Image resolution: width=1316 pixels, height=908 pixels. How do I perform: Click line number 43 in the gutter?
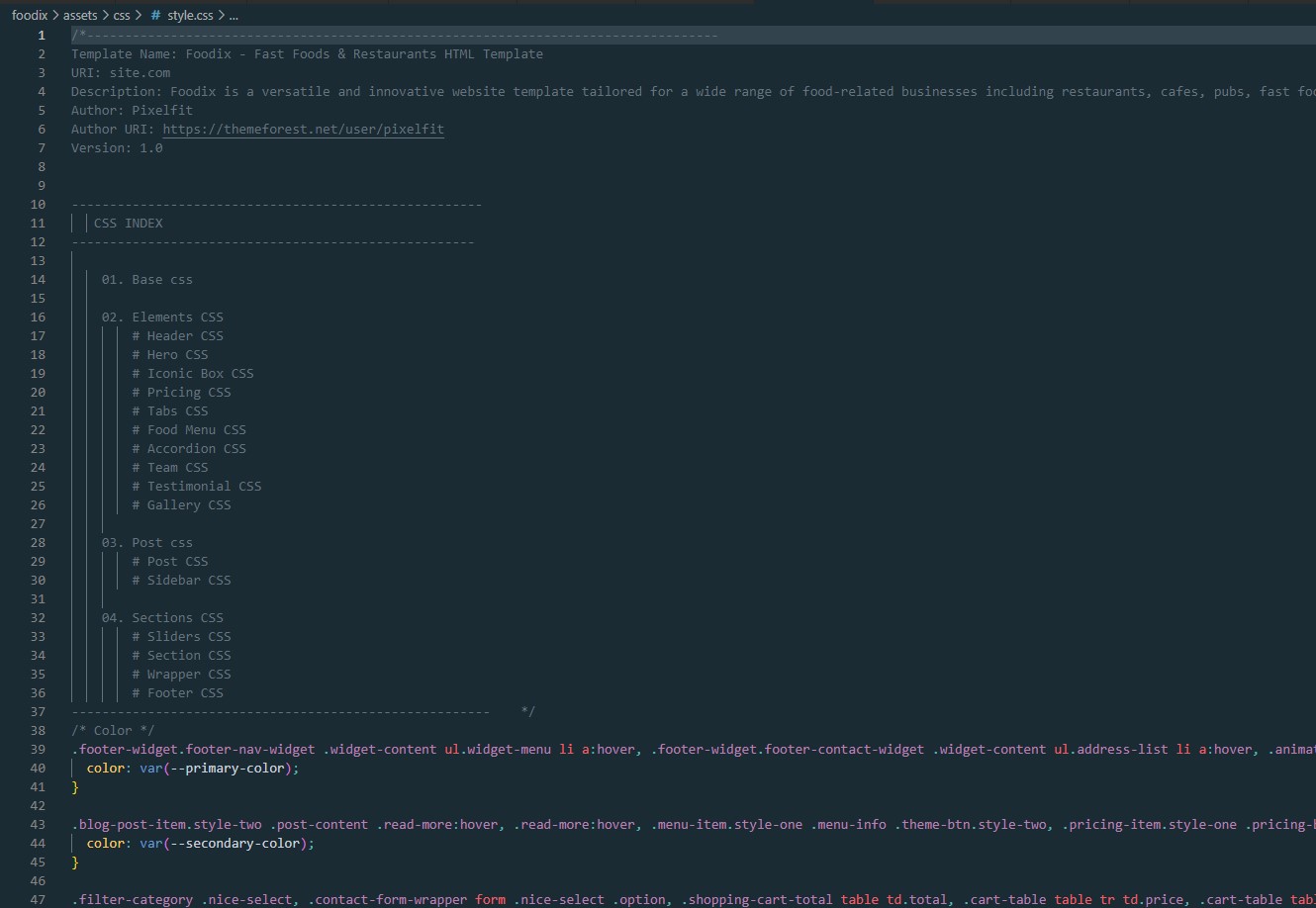point(38,825)
